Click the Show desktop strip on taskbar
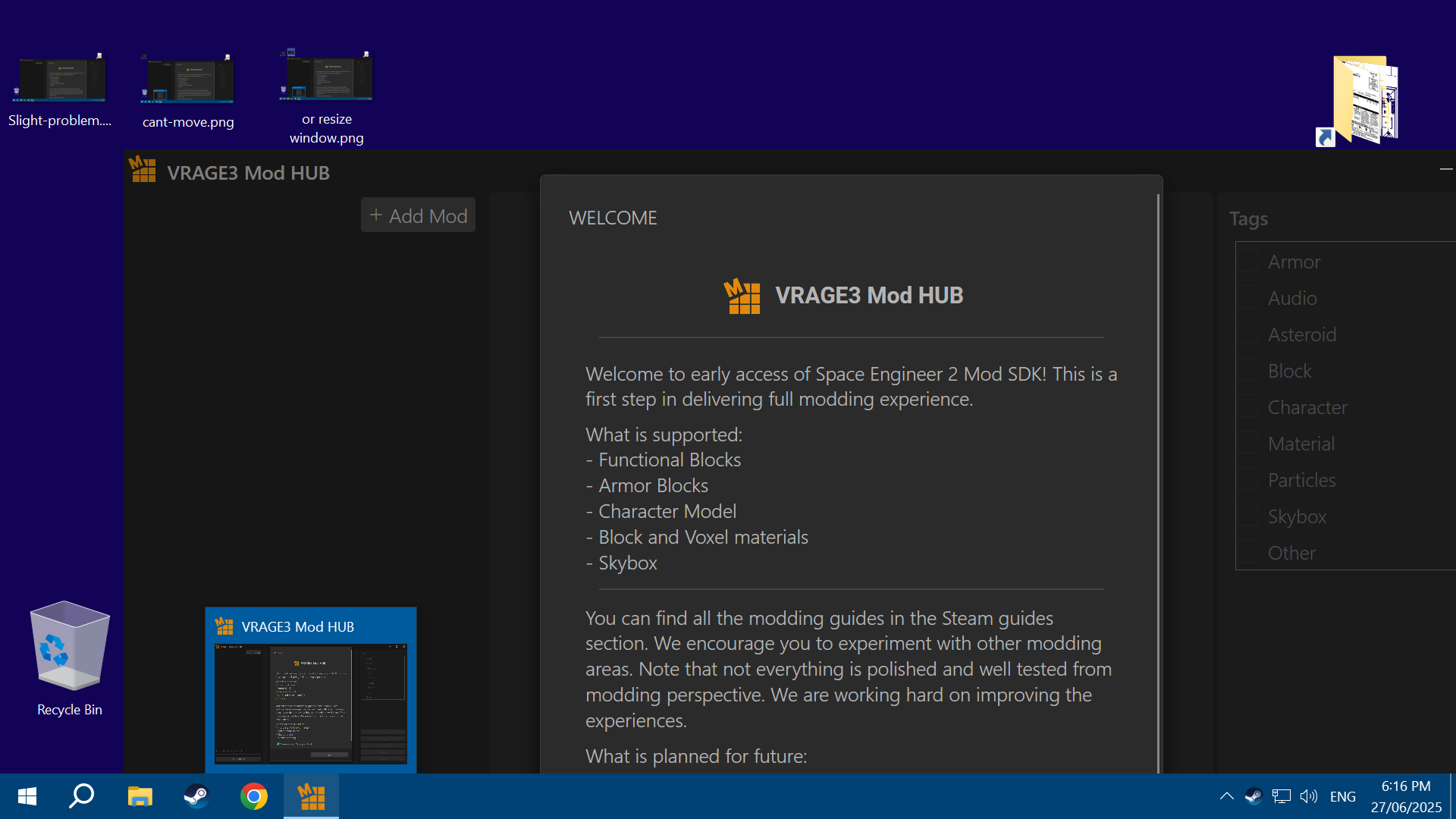The height and width of the screenshot is (819, 1456). 1452,796
